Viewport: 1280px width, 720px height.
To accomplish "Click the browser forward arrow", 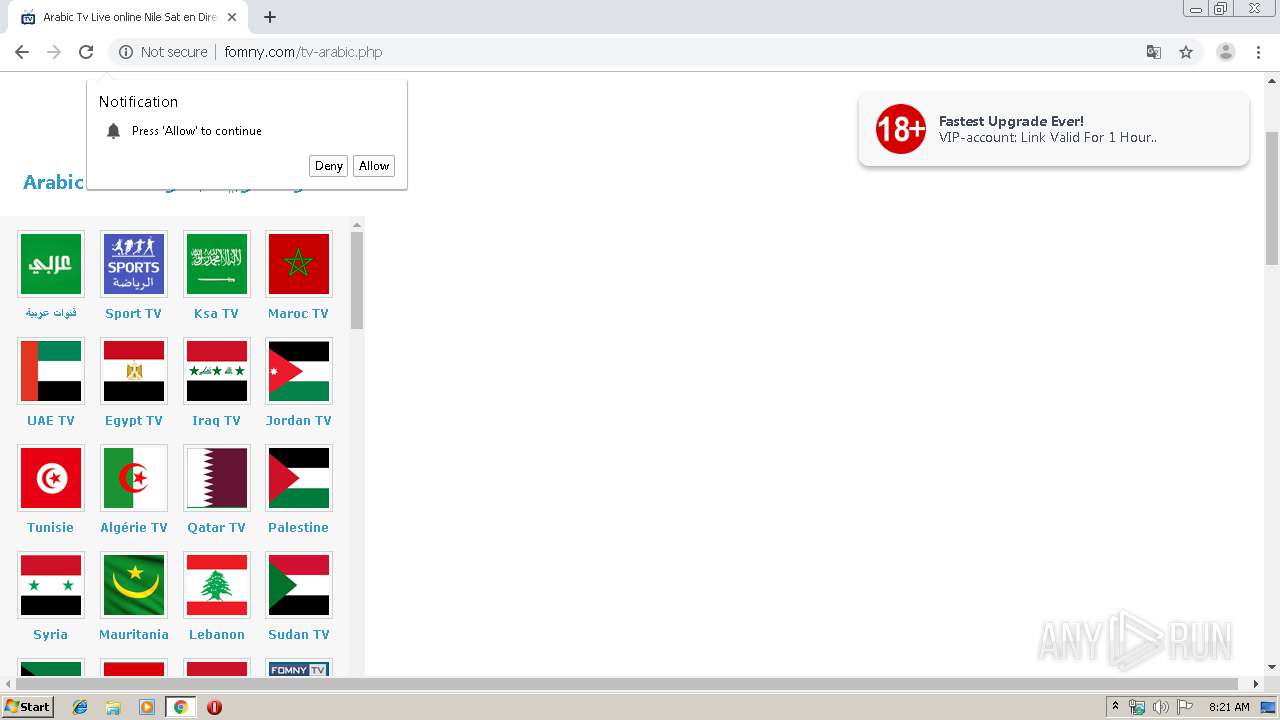I will (54, 52).
